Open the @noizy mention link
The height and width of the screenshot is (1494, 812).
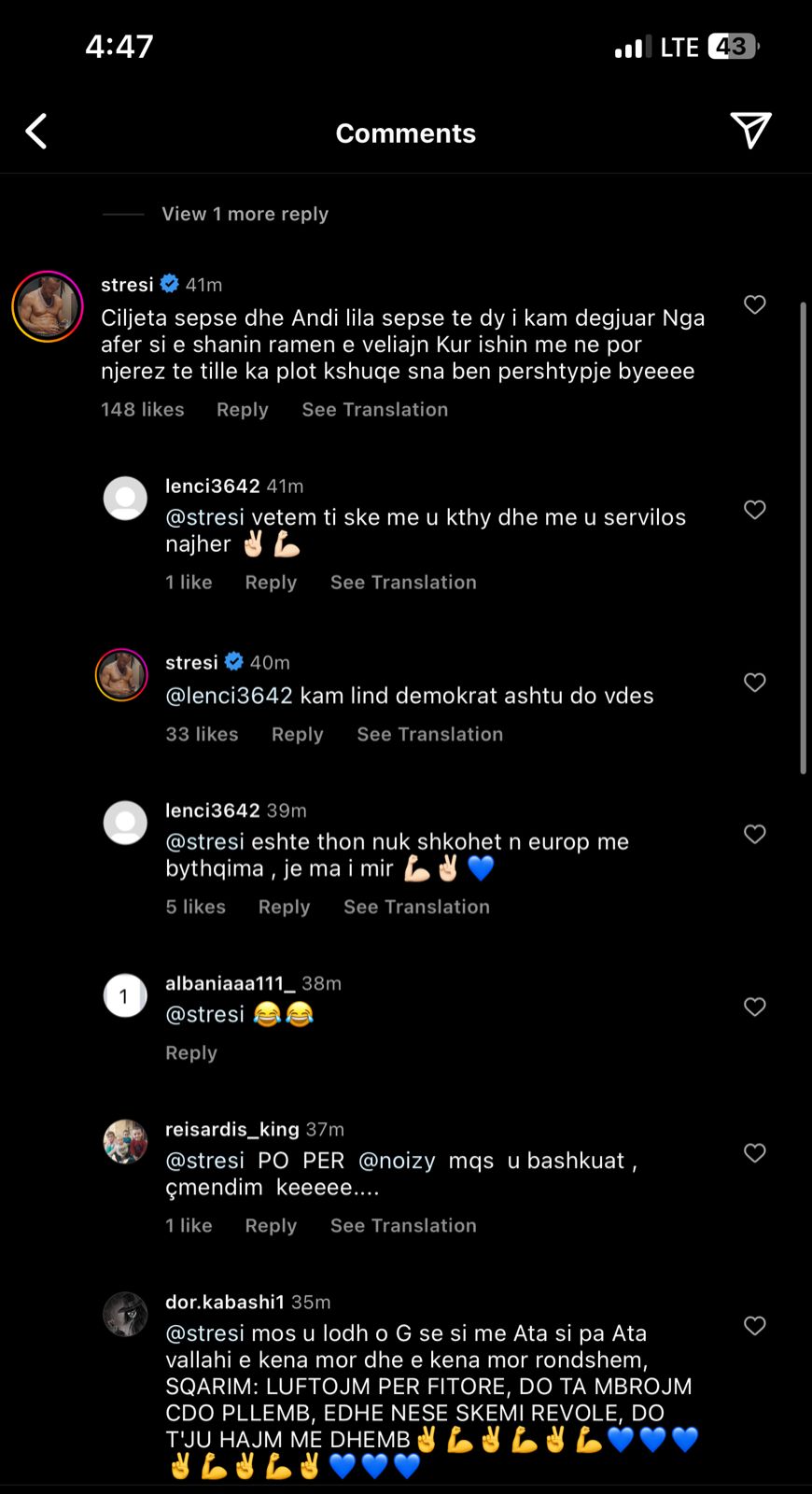pyautogui.click(x=397, y=1161)
